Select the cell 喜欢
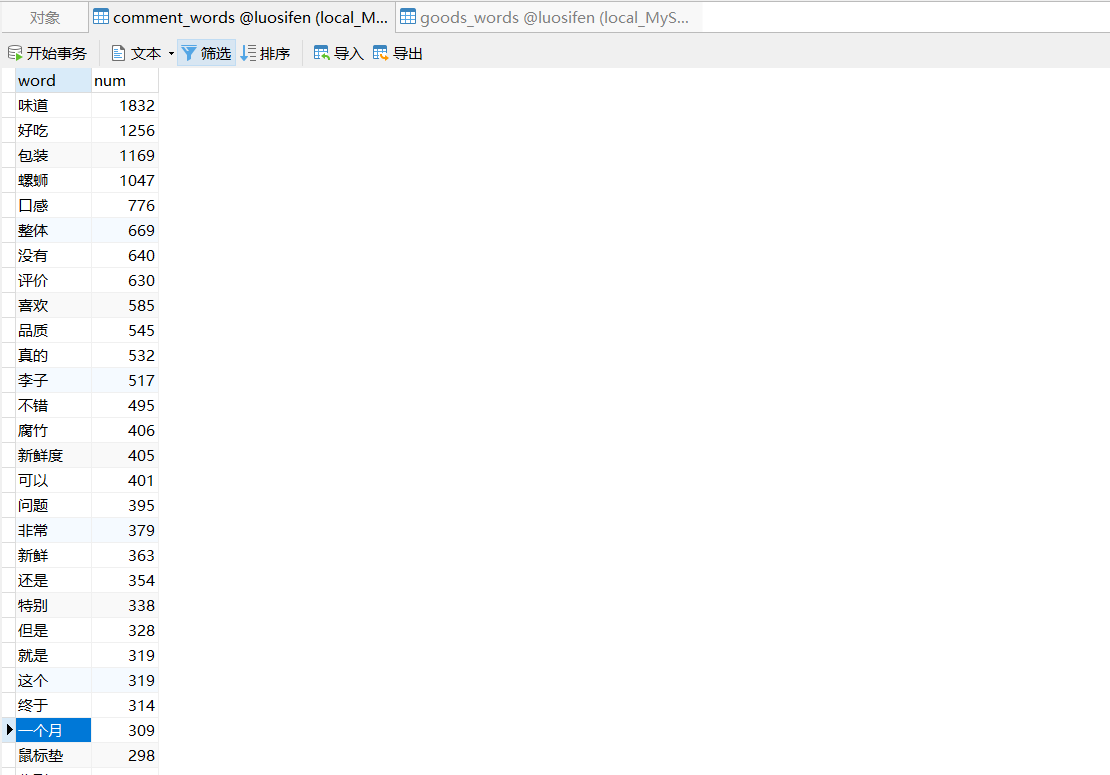1110x775 pixels. 53,306
